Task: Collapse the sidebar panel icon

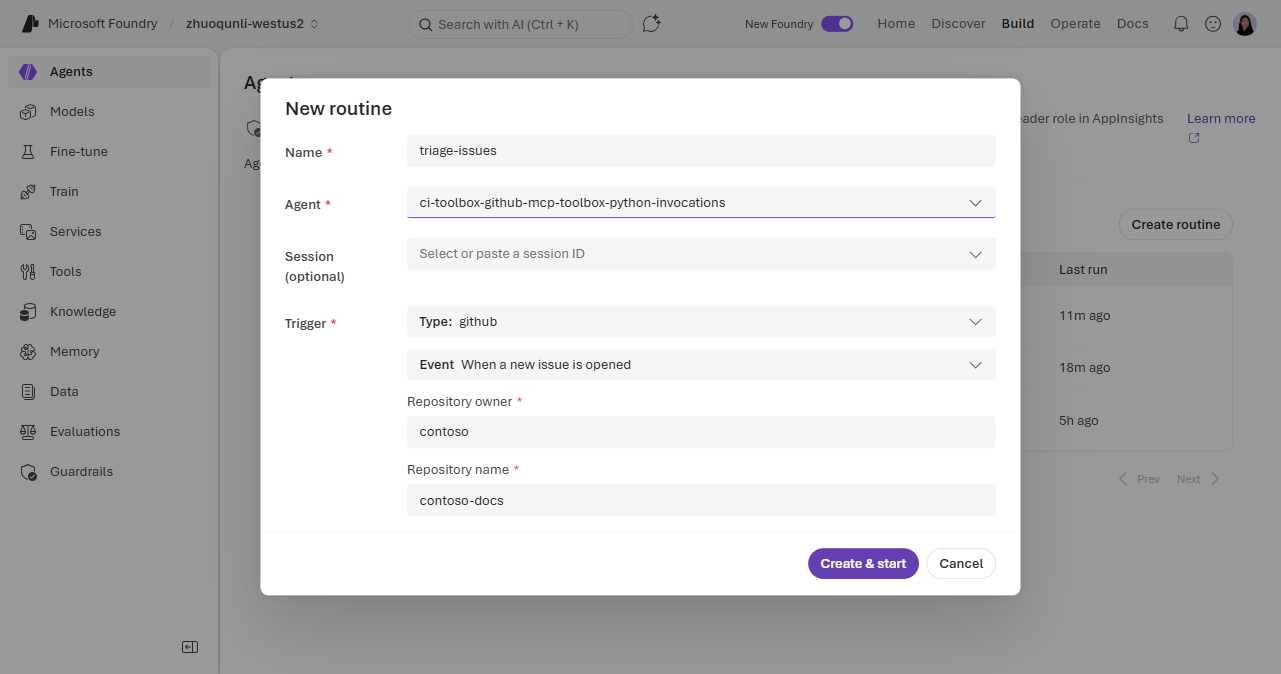Action: click(190, 647)
